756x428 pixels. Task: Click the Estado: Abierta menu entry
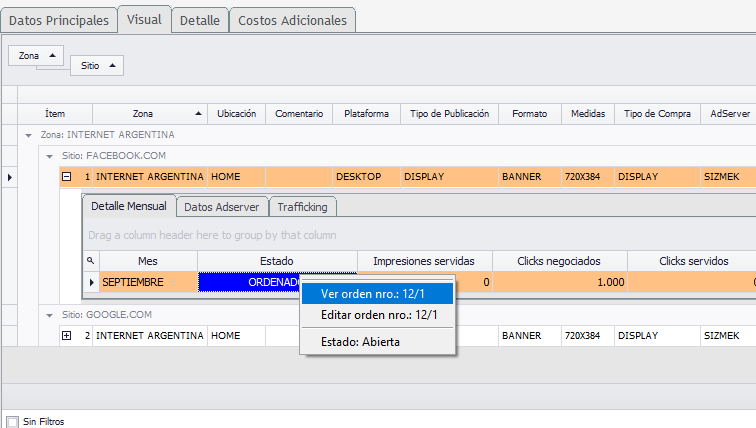360,341
